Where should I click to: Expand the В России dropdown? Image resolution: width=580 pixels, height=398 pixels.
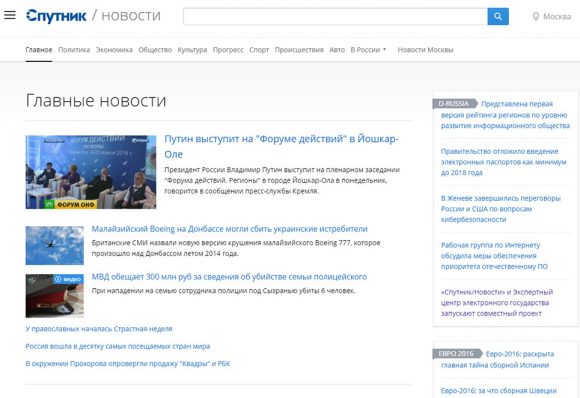point(368,50)
